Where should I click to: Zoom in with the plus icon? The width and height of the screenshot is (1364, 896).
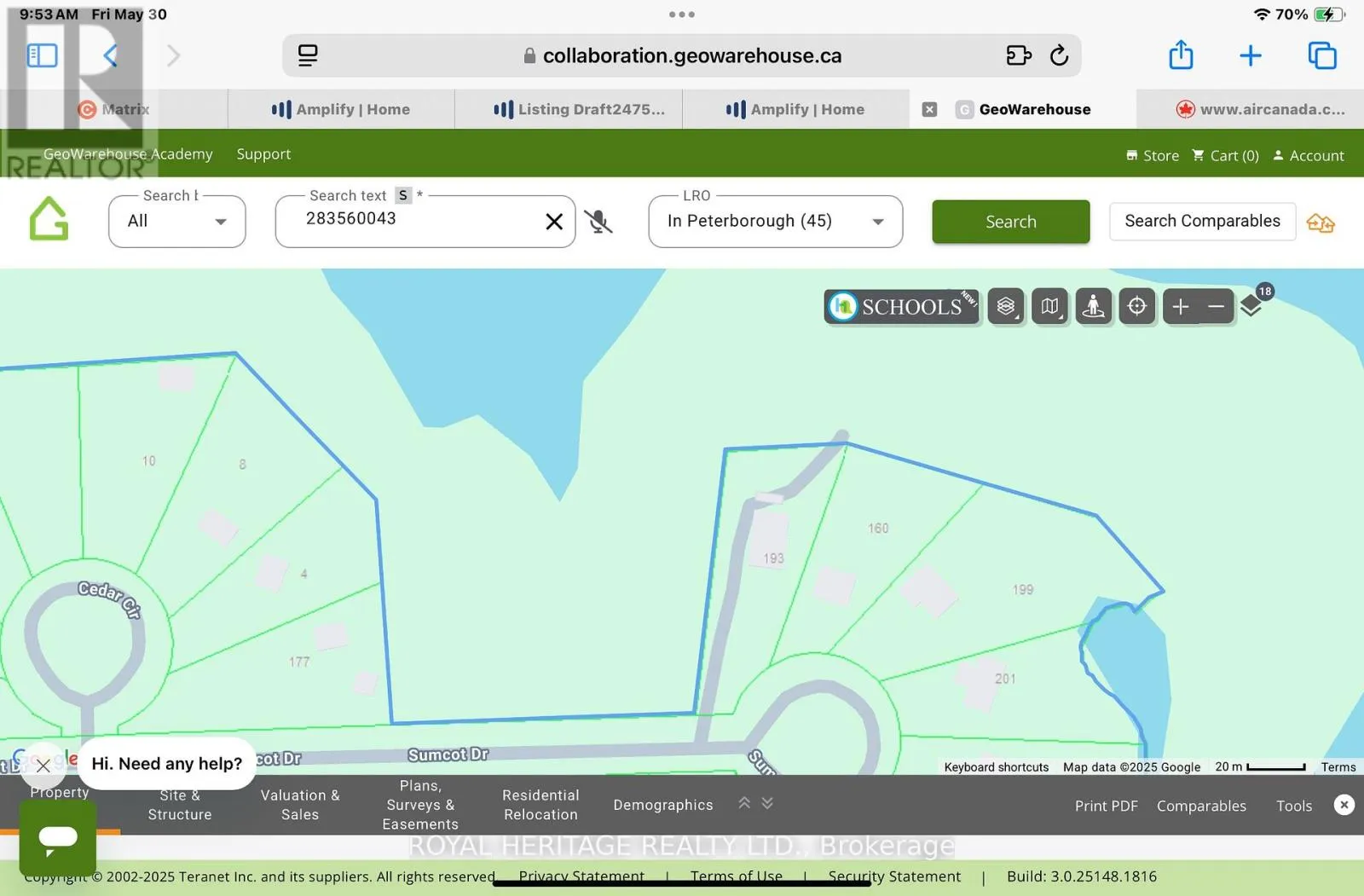(x=1181, y=307)
